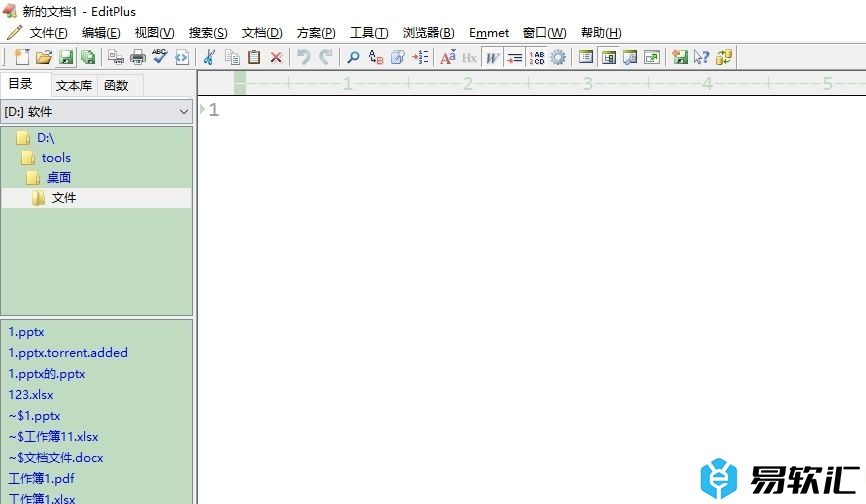Activate context help cursor icon

tap(701, 57)
